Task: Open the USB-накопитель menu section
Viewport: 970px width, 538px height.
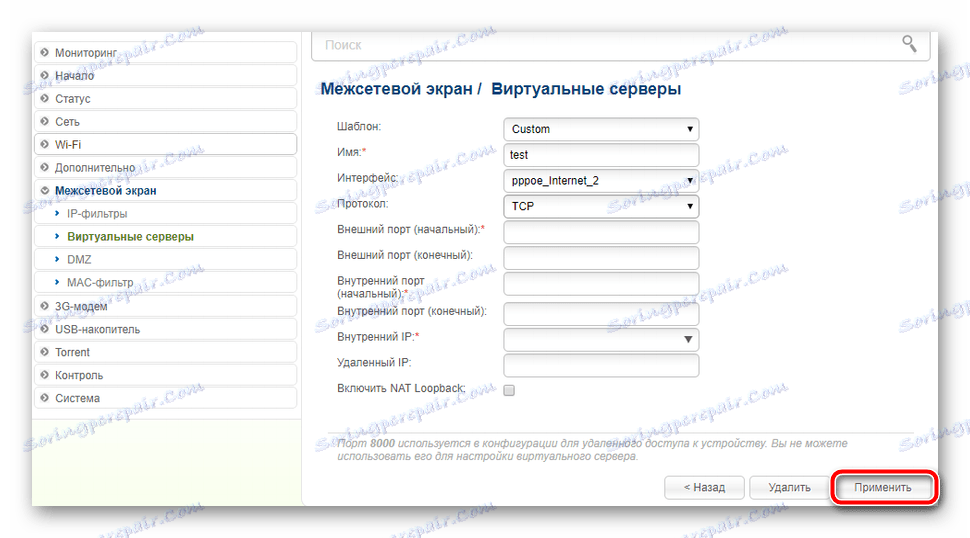Action: tap(165, 329)
